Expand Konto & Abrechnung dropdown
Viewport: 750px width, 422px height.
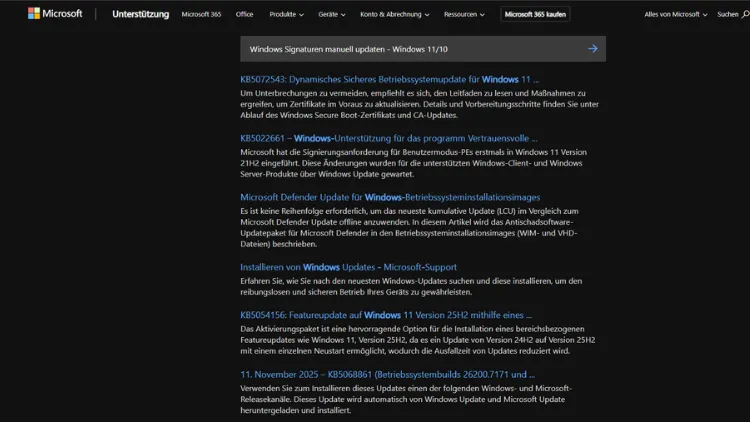tap(395, 14)
